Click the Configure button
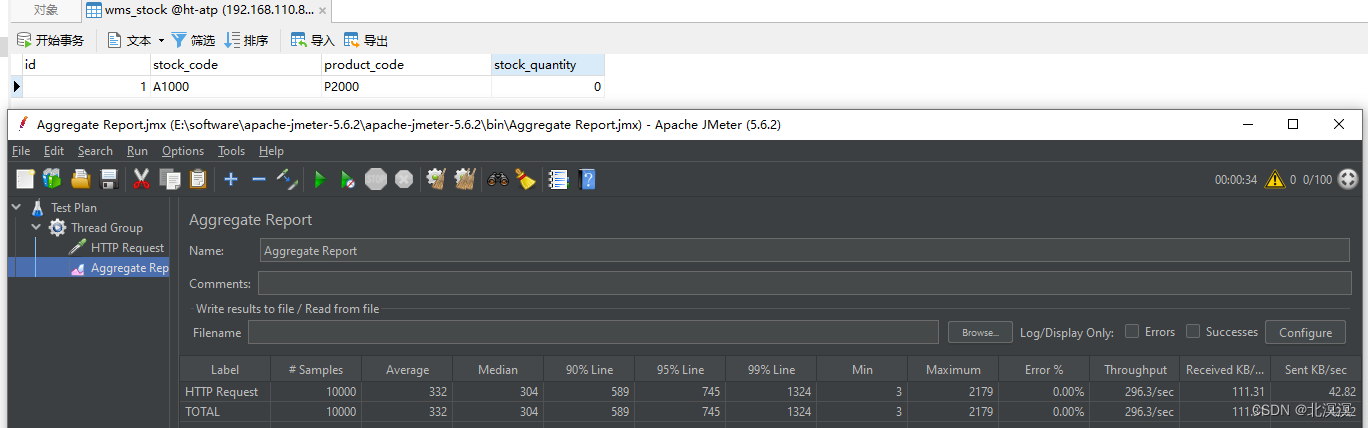The height and width of the screenshot is (428, 1368). click(1305, 332)
